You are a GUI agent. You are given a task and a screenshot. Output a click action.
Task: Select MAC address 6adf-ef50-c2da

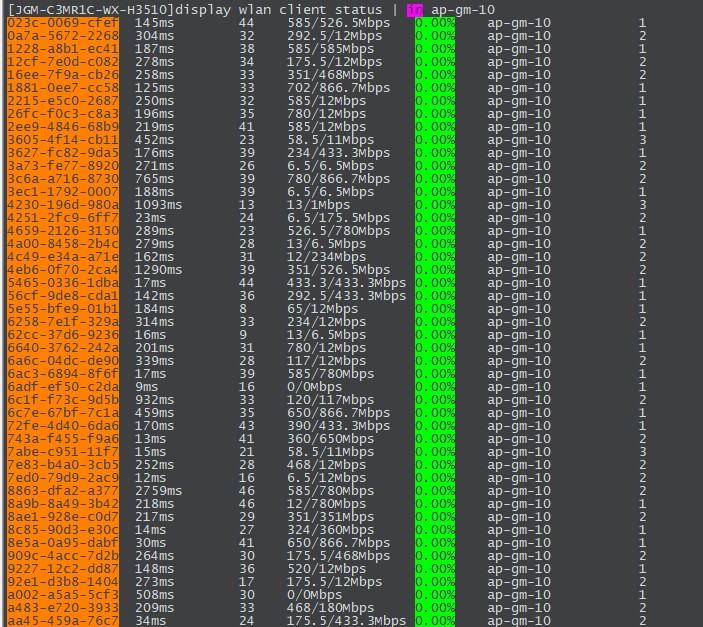coord(62,386)
